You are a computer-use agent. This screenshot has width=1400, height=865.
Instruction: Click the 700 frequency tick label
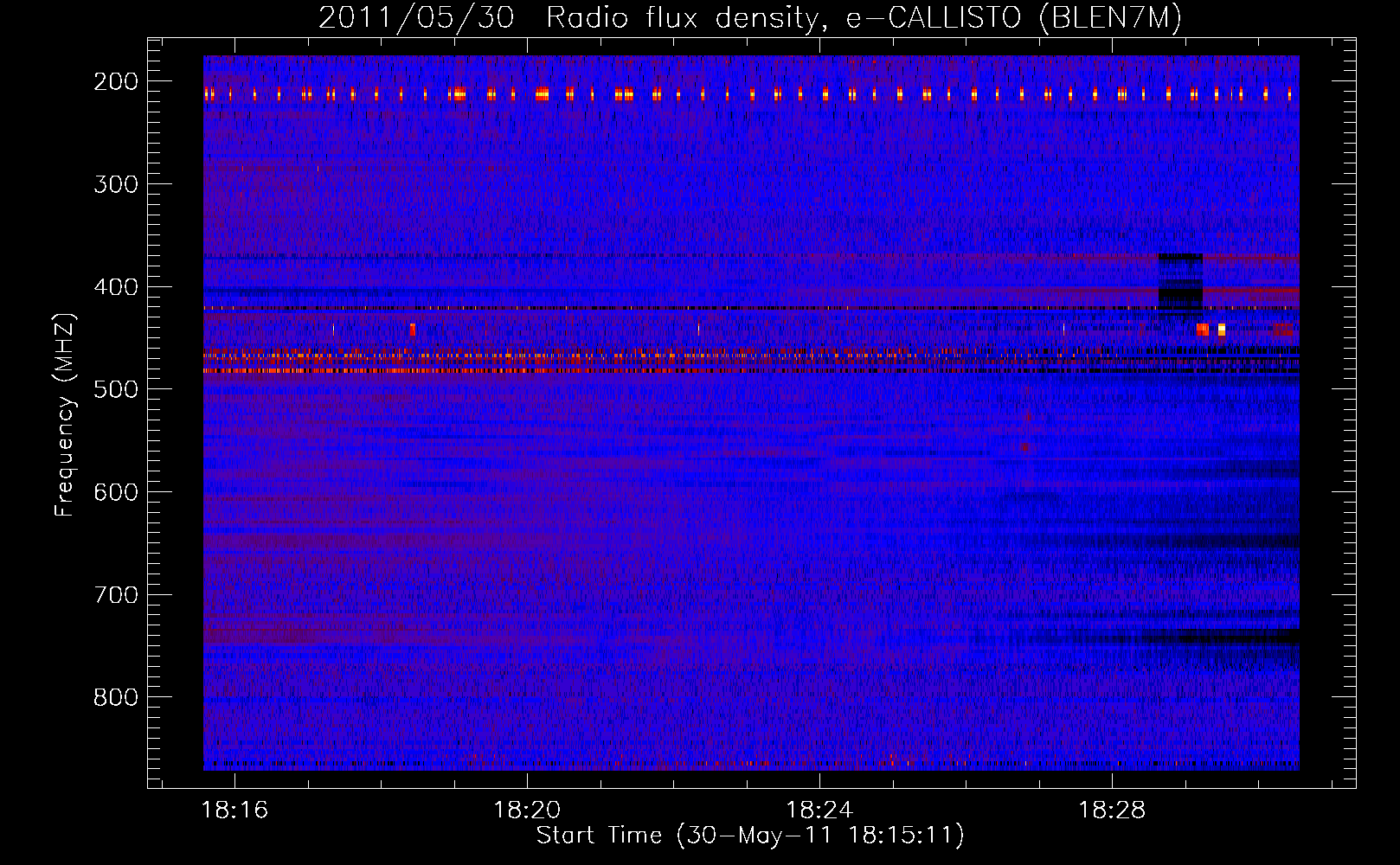[x=116, y=594]
